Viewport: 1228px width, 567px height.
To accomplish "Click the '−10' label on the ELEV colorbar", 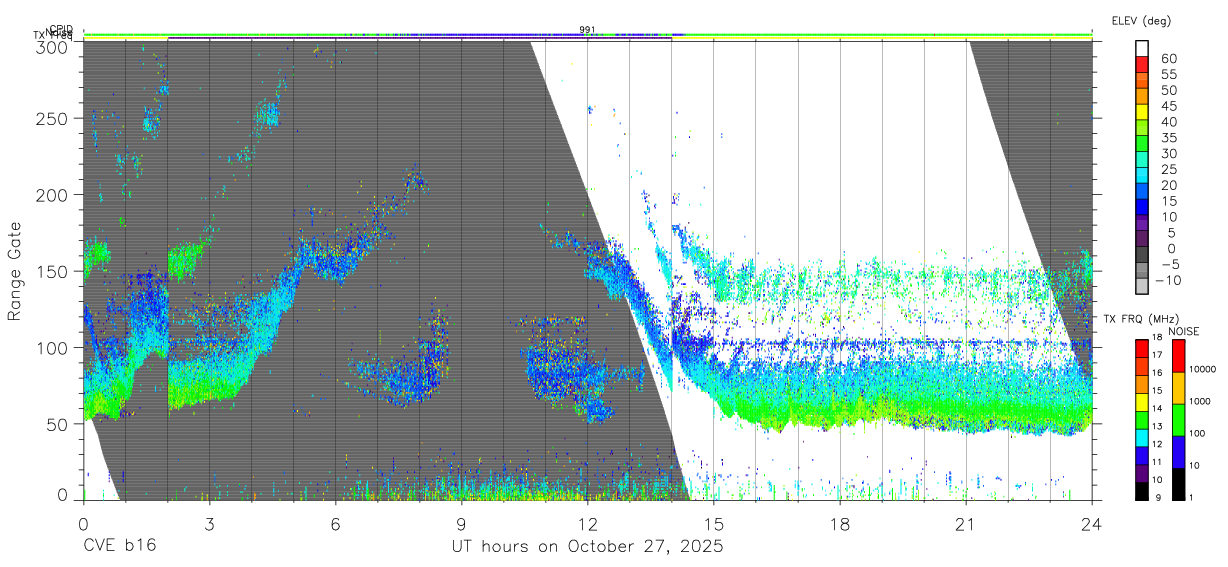I will (x=1171, y=280).
